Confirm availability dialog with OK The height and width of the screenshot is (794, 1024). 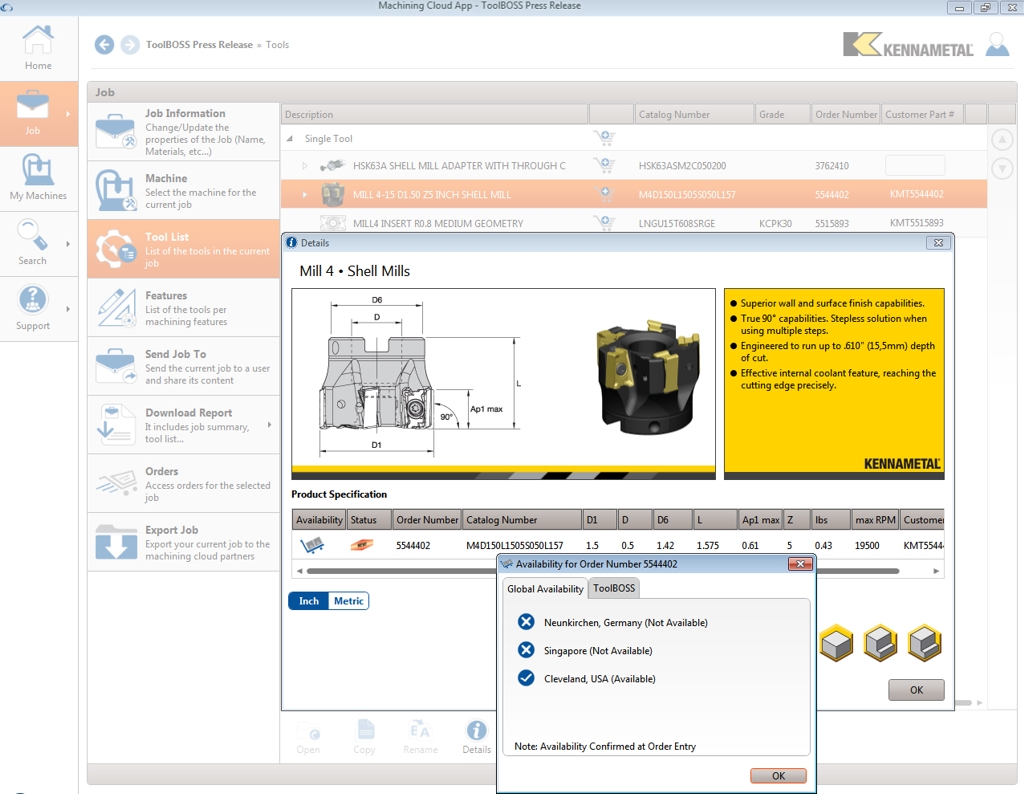pos(778,776)
